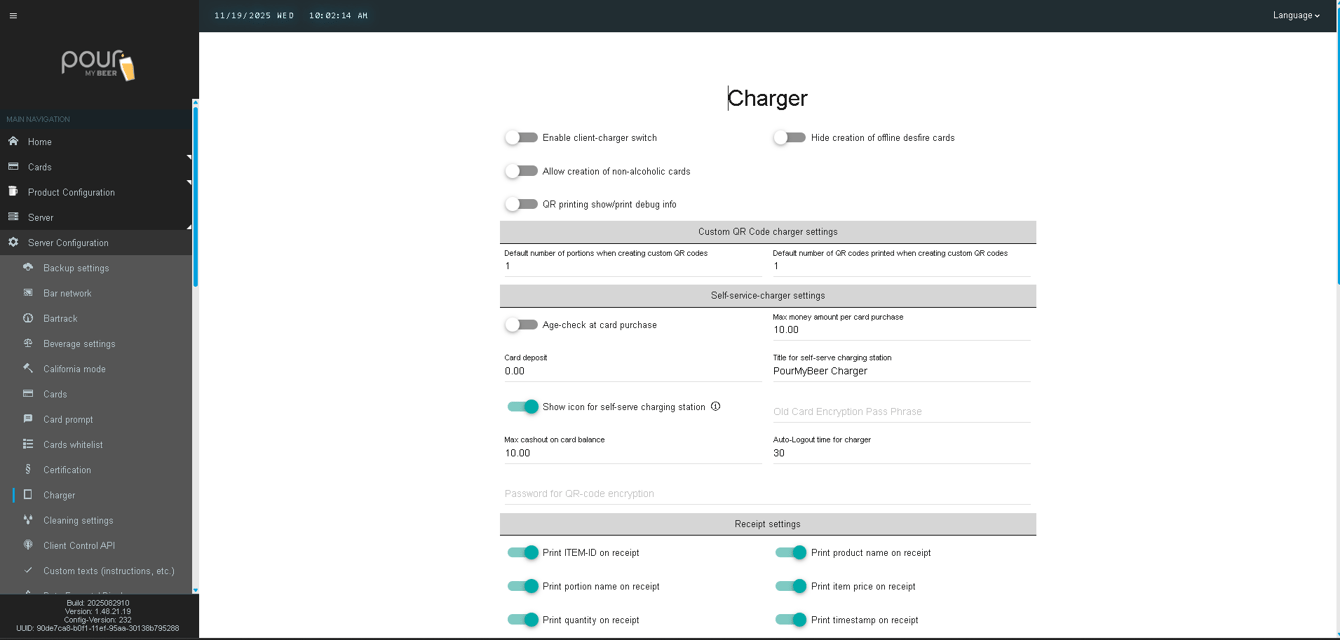Open California mode via its wrench icon
Screen dimensions: 1340x640
28,368
